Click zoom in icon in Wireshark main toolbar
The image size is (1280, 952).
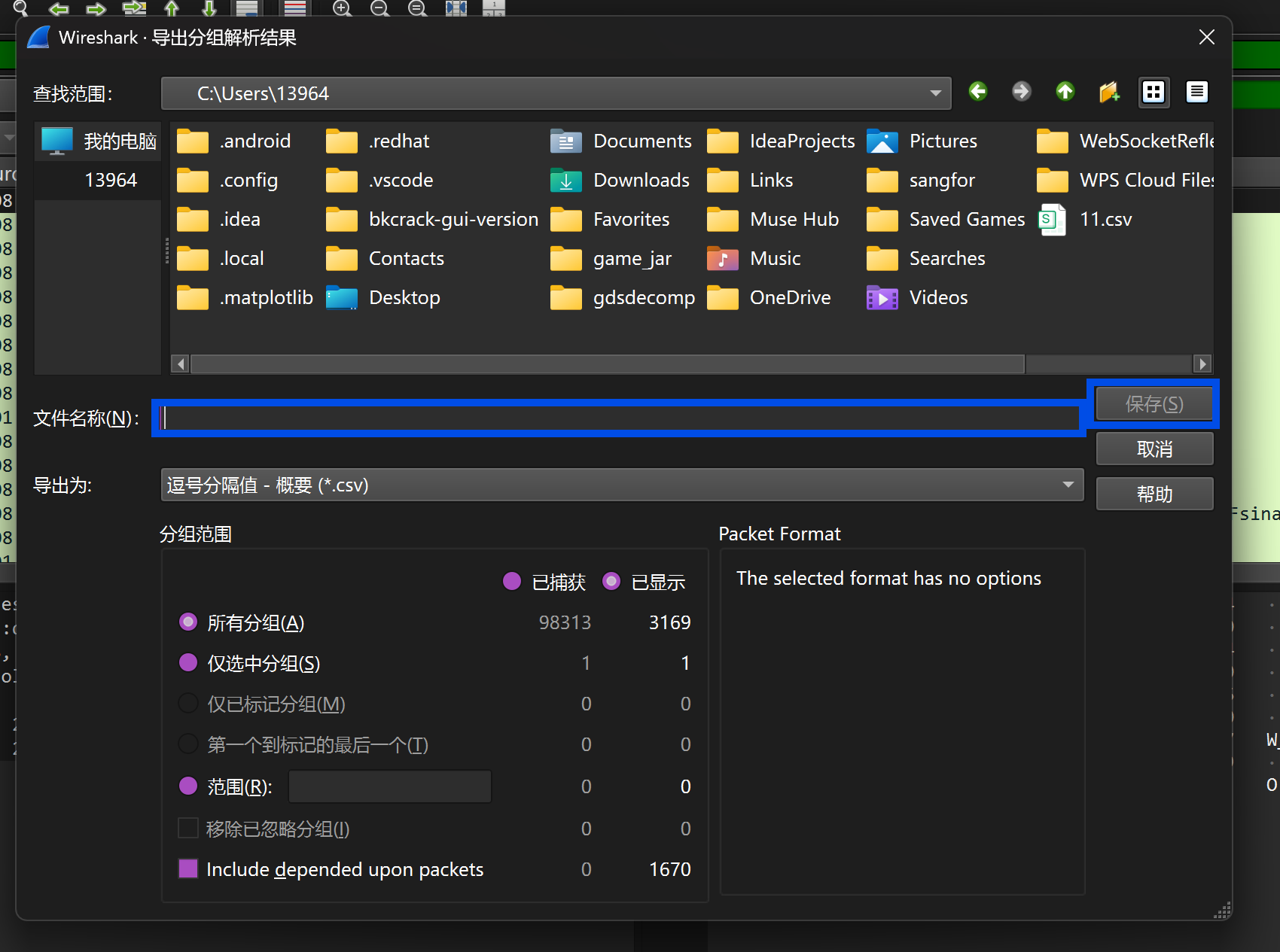[343, 8]
